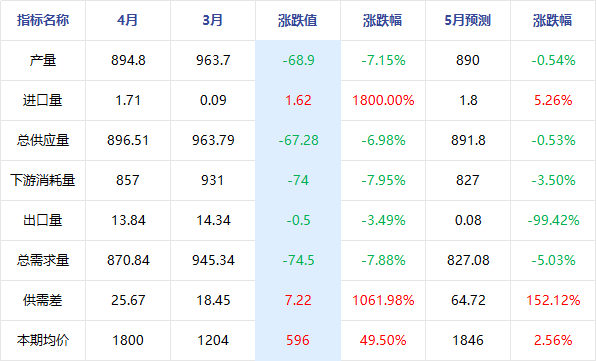The width and height of the screenshot is (596, 361).
Task: Click the -7.15% percentage cell
Action: [x=383, y=60]
